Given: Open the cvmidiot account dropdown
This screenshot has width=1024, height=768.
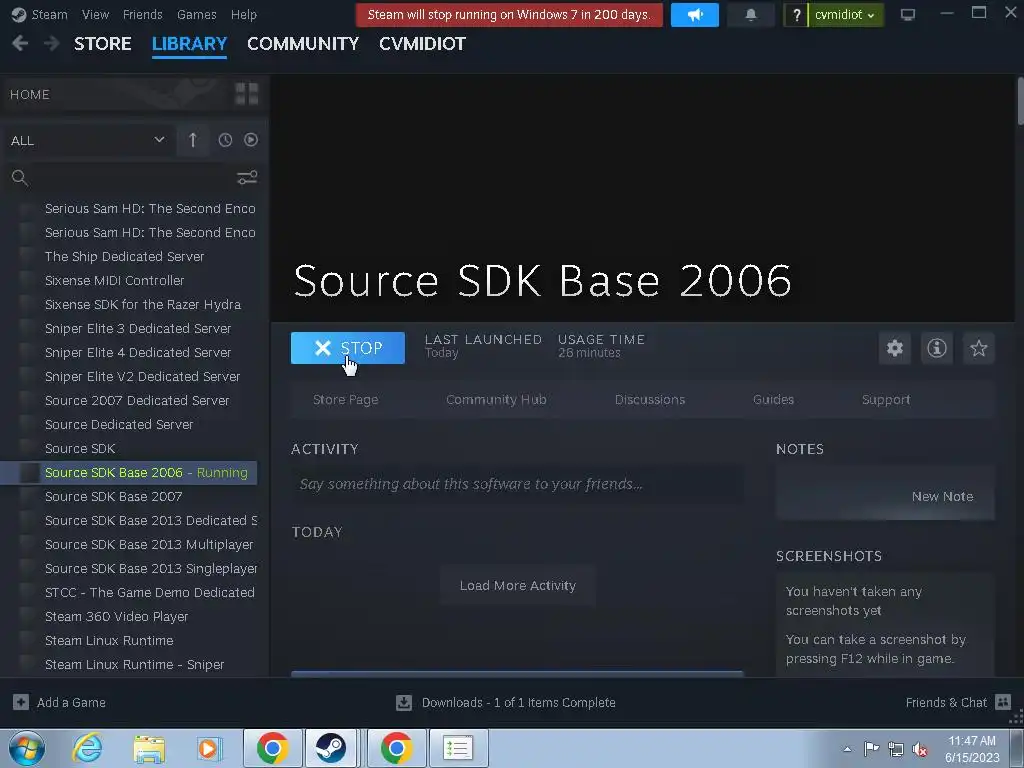Looking at the screenshot, I should pyautogui.click(x=845, y=14).
